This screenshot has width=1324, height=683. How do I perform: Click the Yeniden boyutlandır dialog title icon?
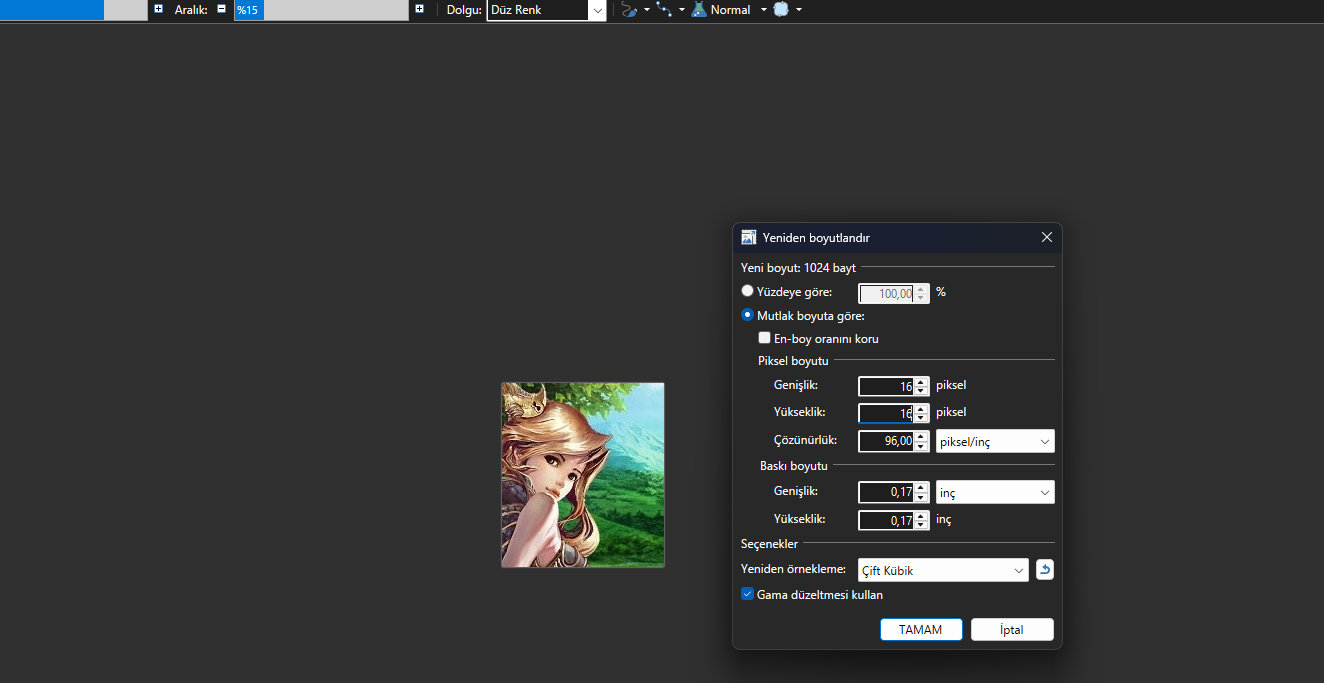click(x=748, y=238)
